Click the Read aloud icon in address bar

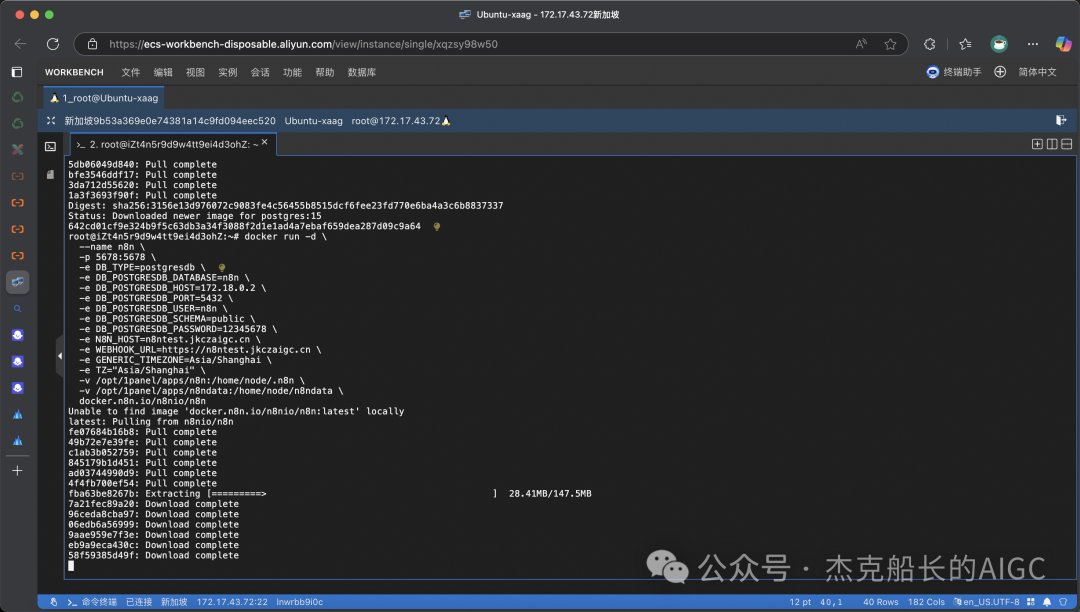(861, 44)
